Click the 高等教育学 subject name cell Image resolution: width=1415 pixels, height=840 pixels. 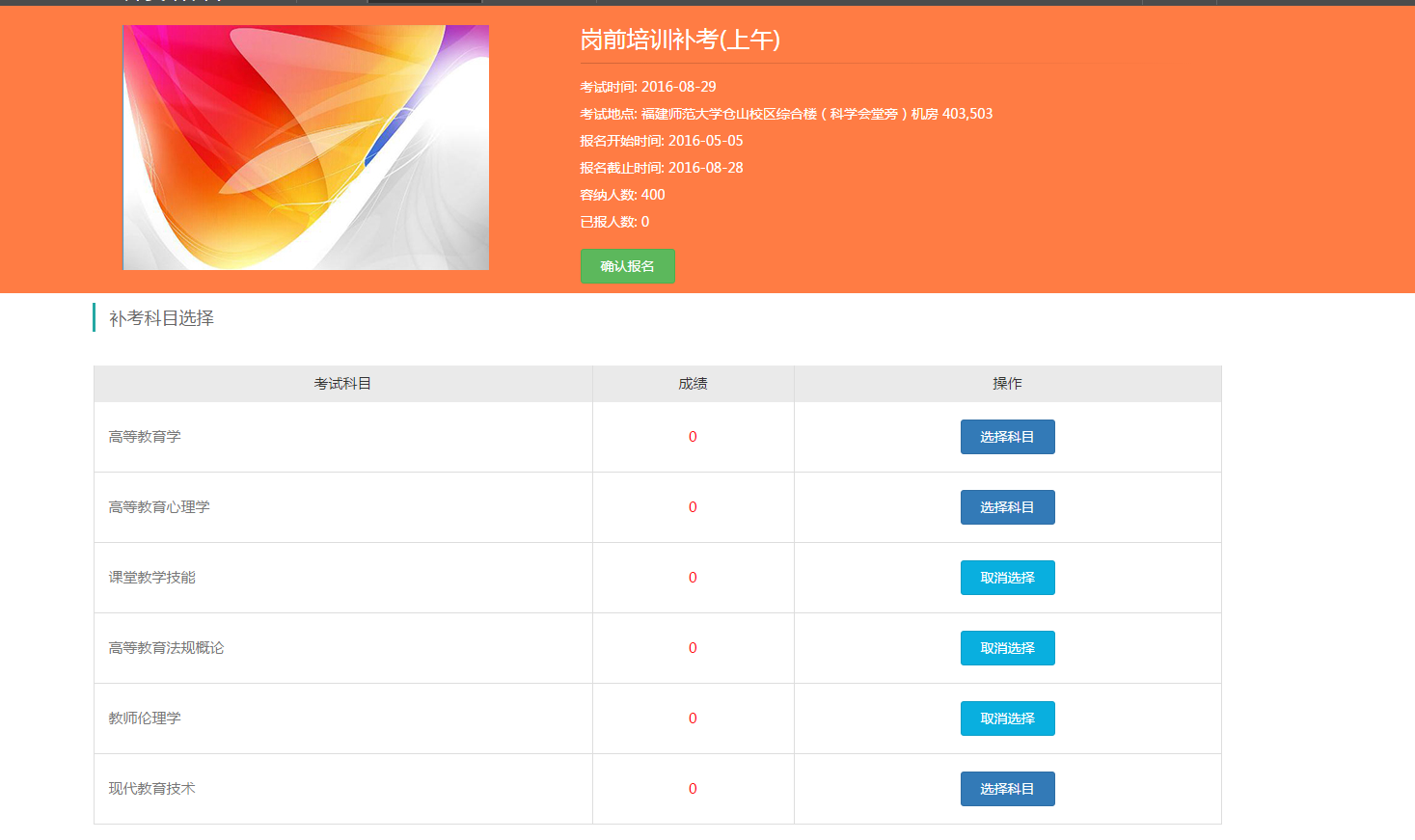click(x=145, y=437)
